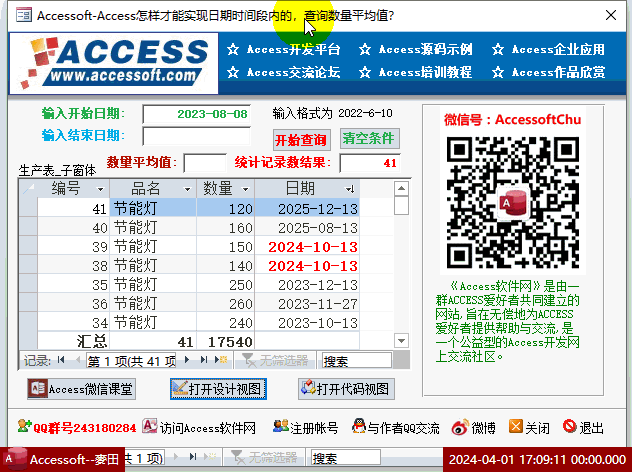Expand the 编号 column filter dropdown
The image size is (632, 472).
coord(100,189)
